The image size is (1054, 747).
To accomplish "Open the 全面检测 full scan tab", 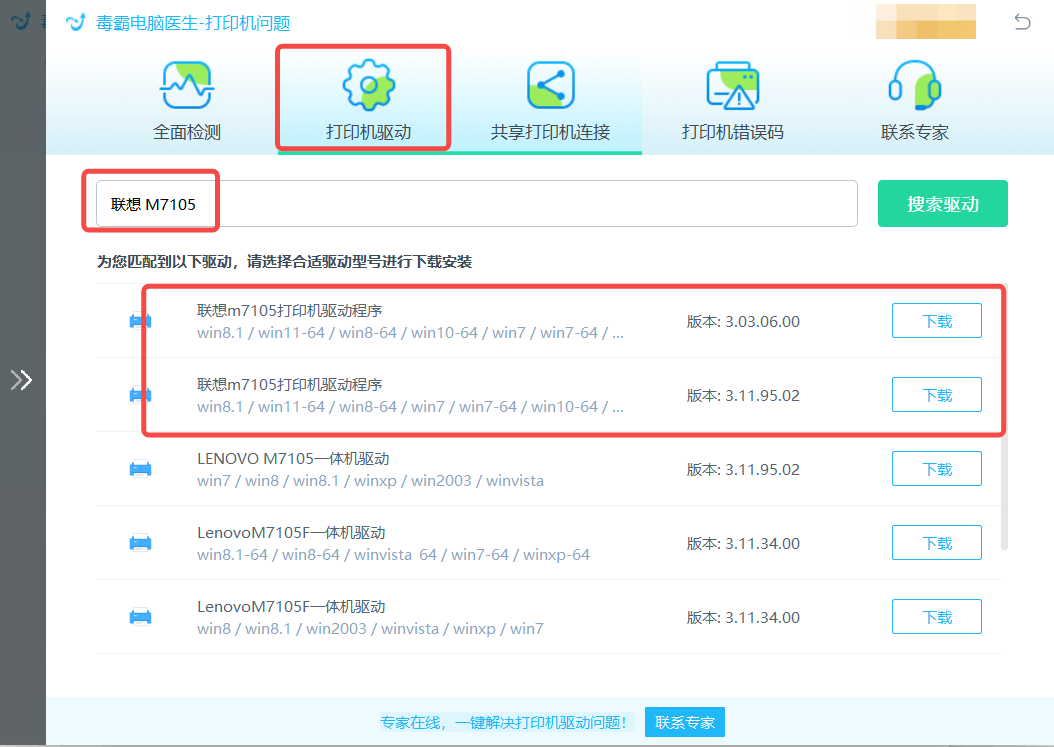I will (x=187, y=101).
